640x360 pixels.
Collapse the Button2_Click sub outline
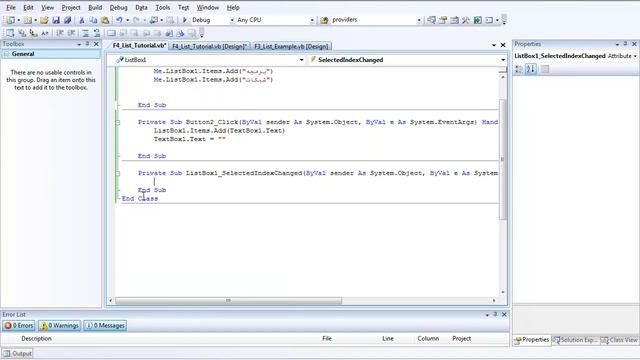118,122
